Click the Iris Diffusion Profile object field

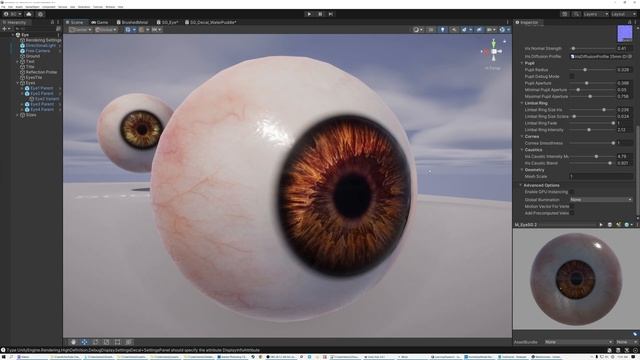click(601, 57)
